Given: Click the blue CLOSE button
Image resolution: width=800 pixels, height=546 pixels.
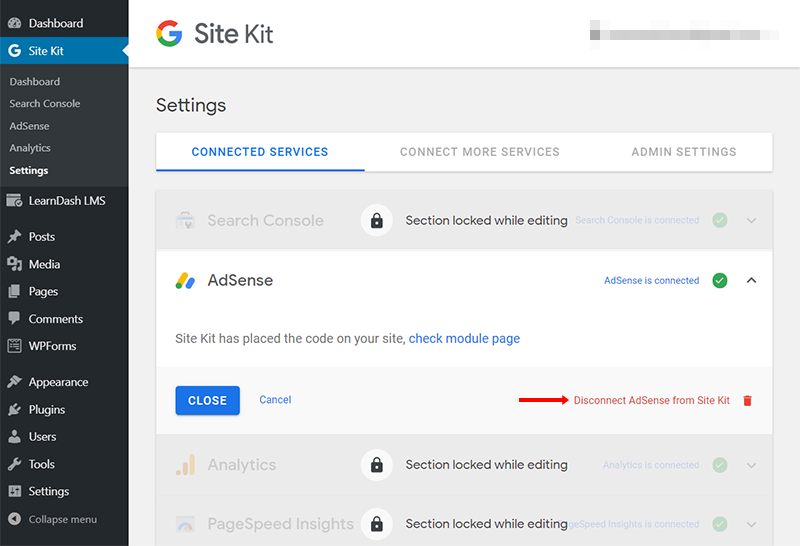Looking at the screenshot, I should click(x=208, y=401).
